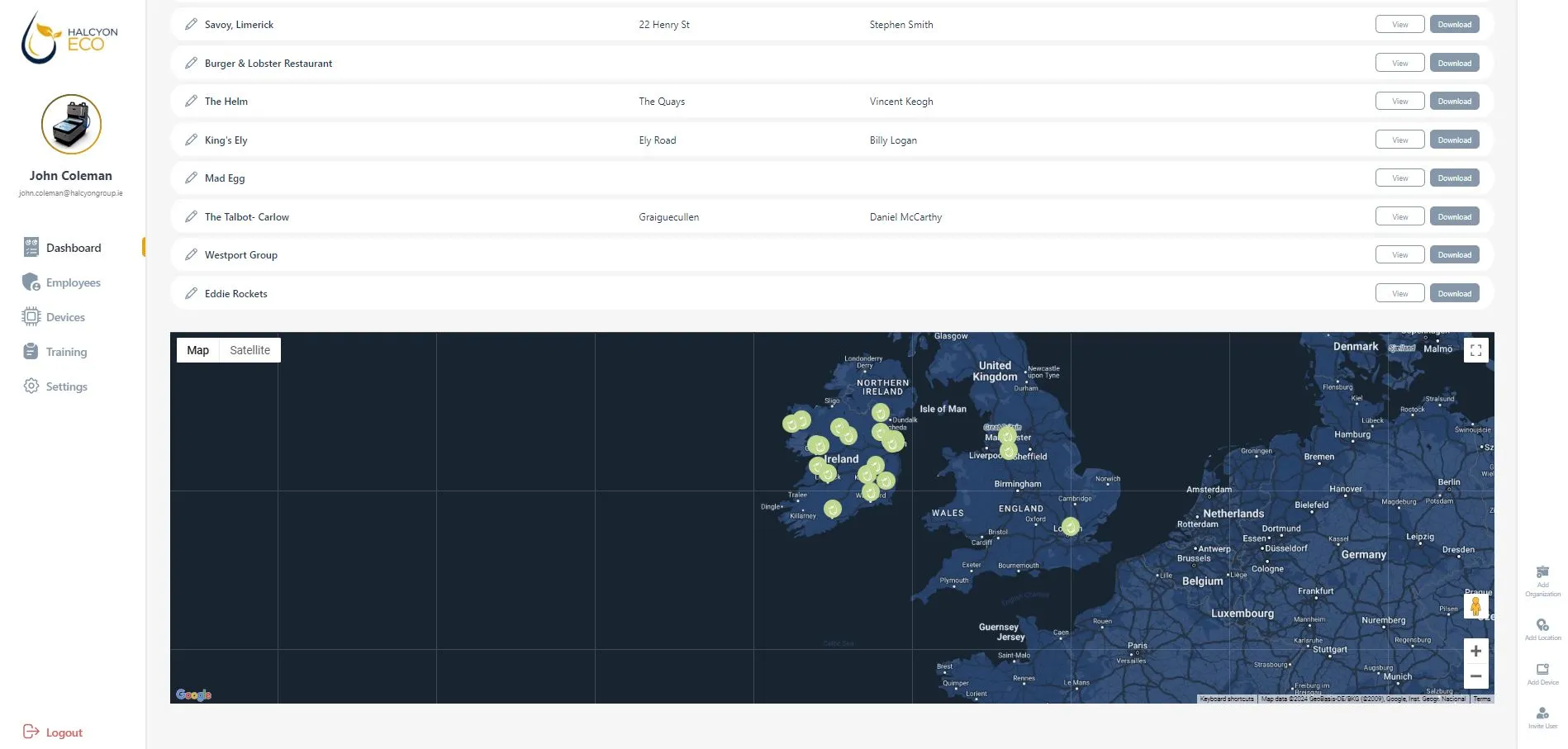Click the Add Device icon
The width and height of the screenshot is (1568, 749).
1542,670
